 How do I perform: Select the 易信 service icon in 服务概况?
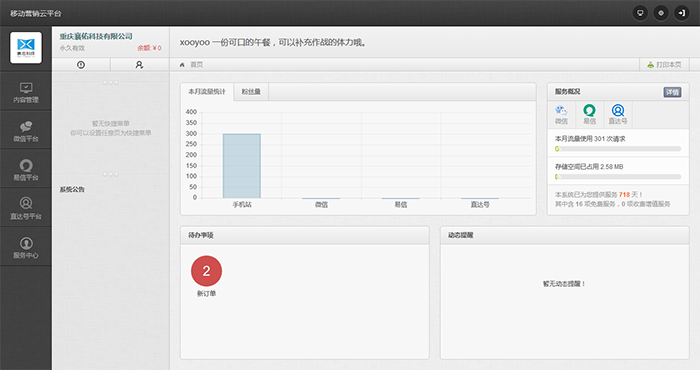point(590,114)
